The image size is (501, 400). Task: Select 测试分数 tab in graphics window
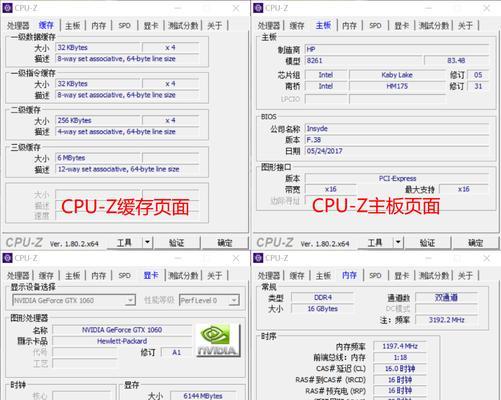183,275
